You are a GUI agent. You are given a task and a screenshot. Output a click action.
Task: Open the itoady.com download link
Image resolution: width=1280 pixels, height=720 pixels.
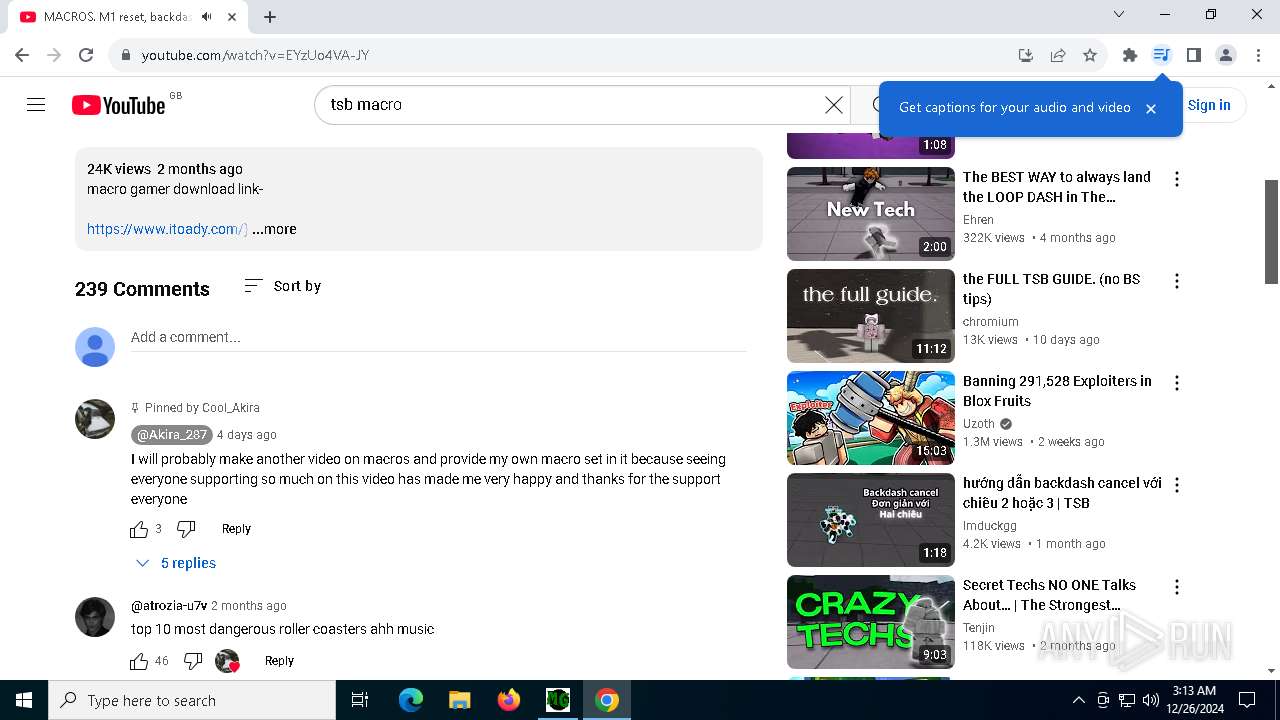[166, 229]
